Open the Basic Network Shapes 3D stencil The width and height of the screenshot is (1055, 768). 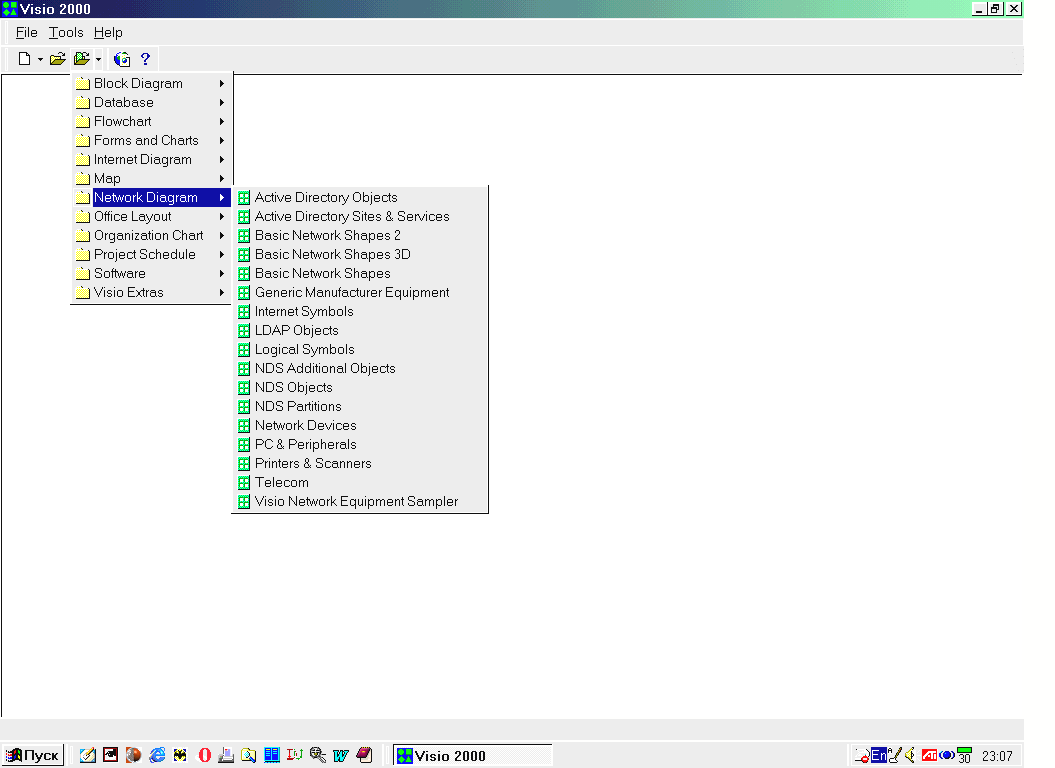[359, 254]
